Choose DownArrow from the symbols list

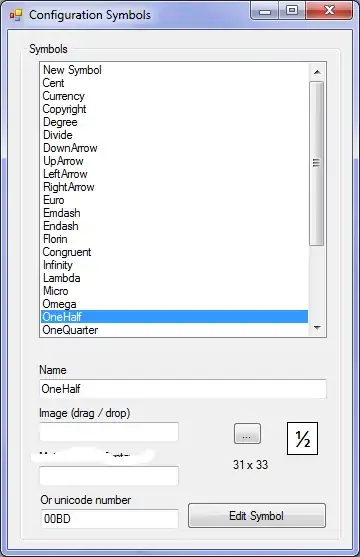click(174, 148)
